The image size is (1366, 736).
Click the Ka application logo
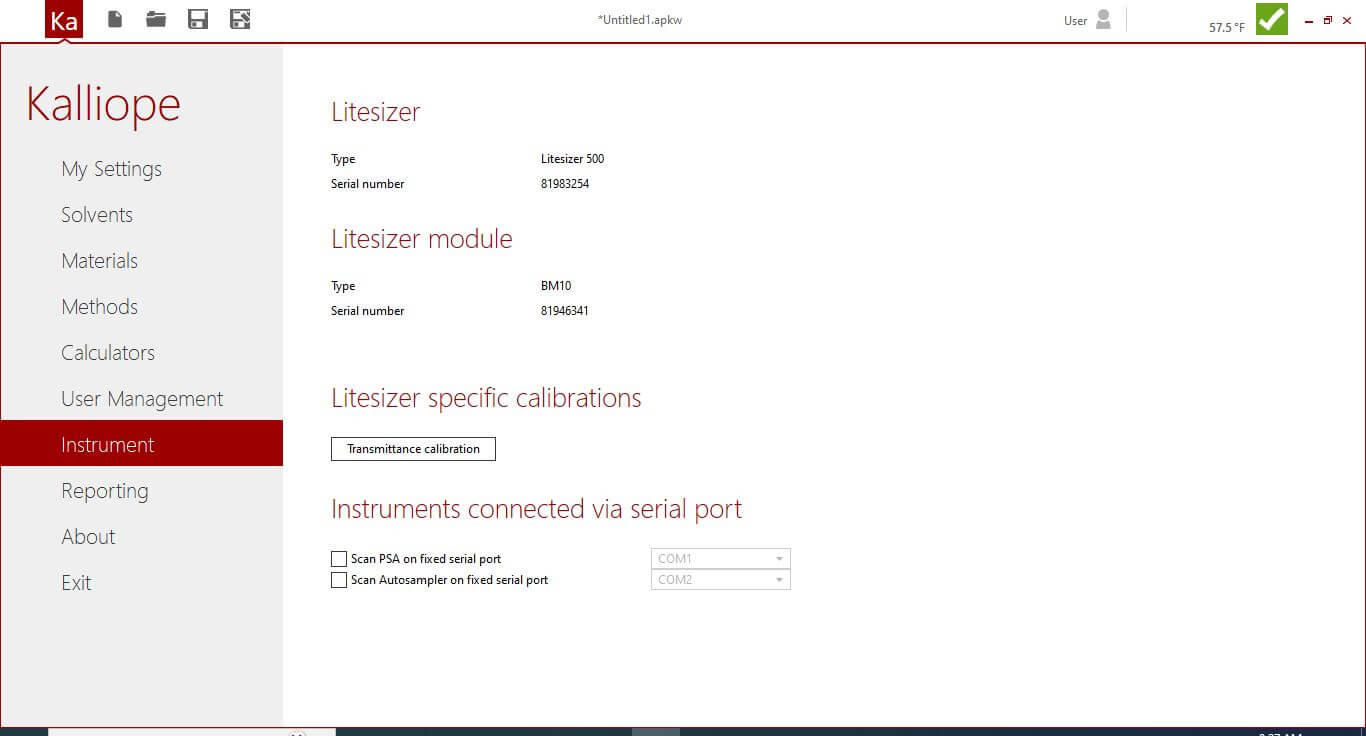tap(64, 19)
